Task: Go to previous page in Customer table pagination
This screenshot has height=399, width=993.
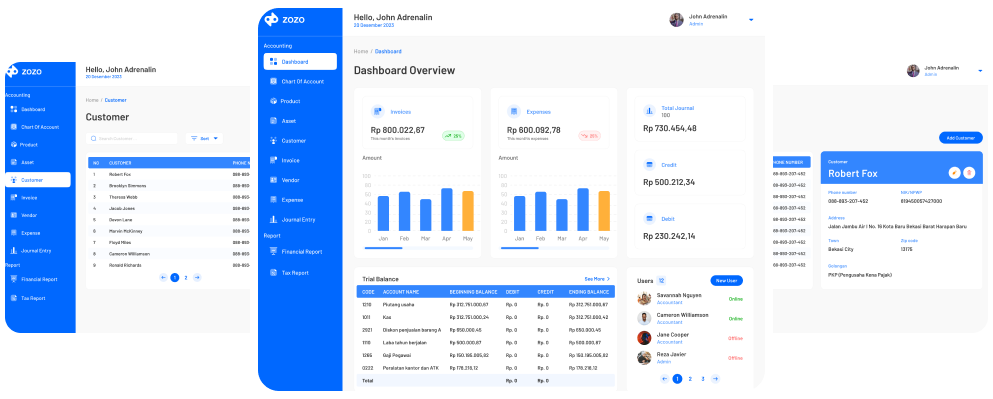Action: pyautogui.click(x=163, y=277)
